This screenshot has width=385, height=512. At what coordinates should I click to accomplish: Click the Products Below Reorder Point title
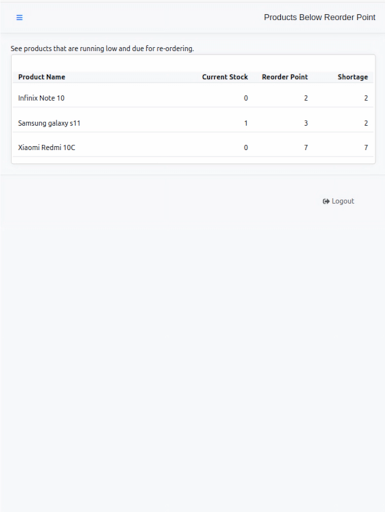click(320, 17)
